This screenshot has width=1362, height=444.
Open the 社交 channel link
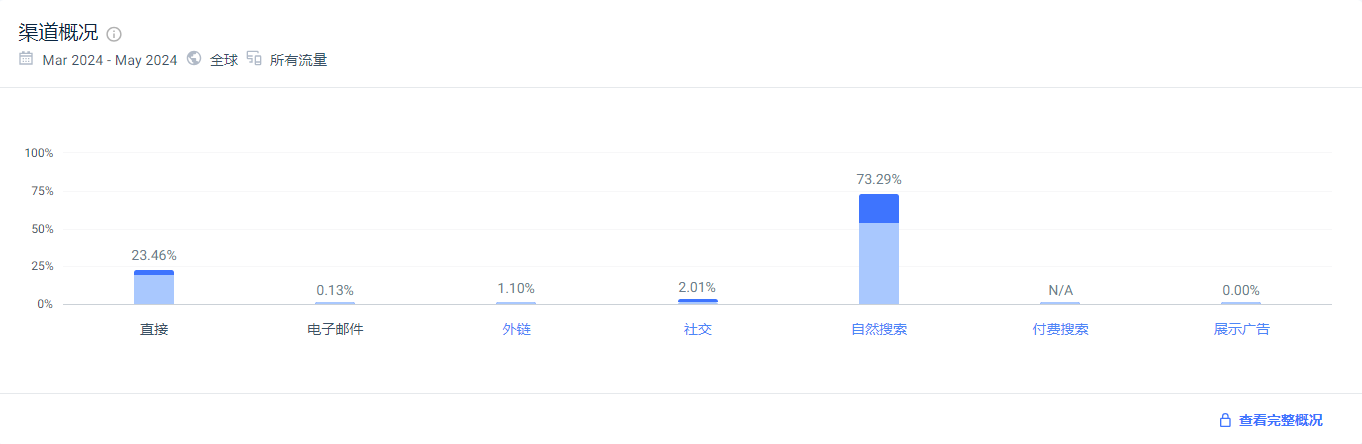pyautogui.click(x=698, y=329)
